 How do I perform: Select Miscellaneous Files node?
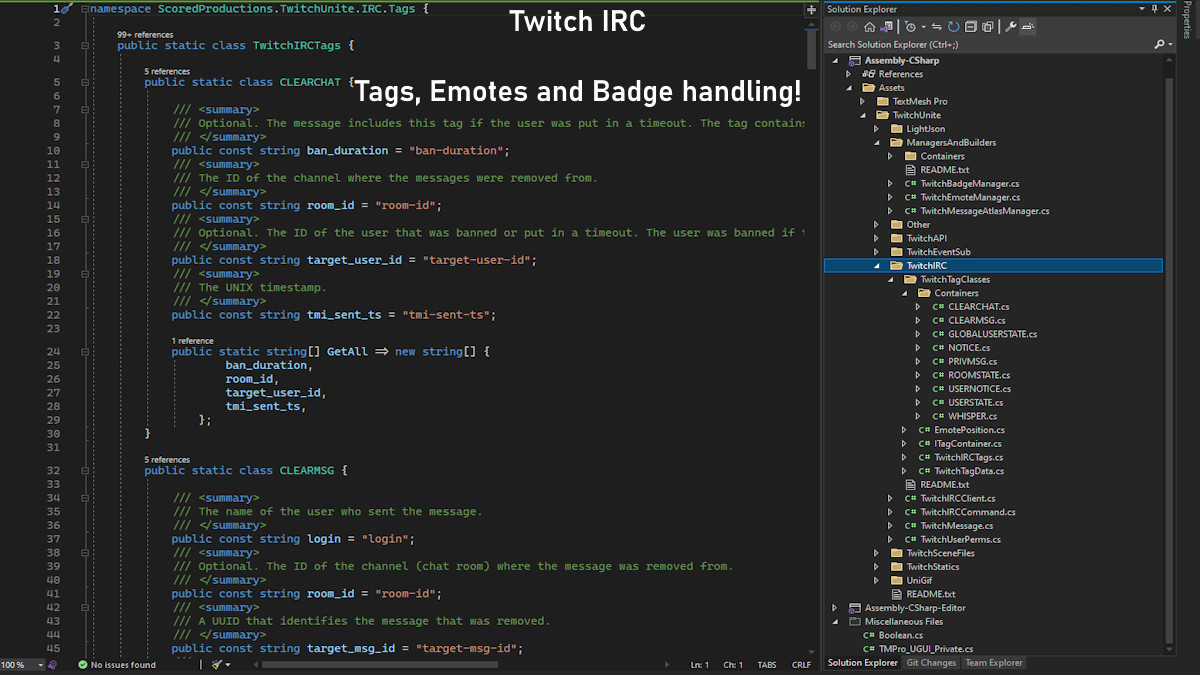(904, 621)
